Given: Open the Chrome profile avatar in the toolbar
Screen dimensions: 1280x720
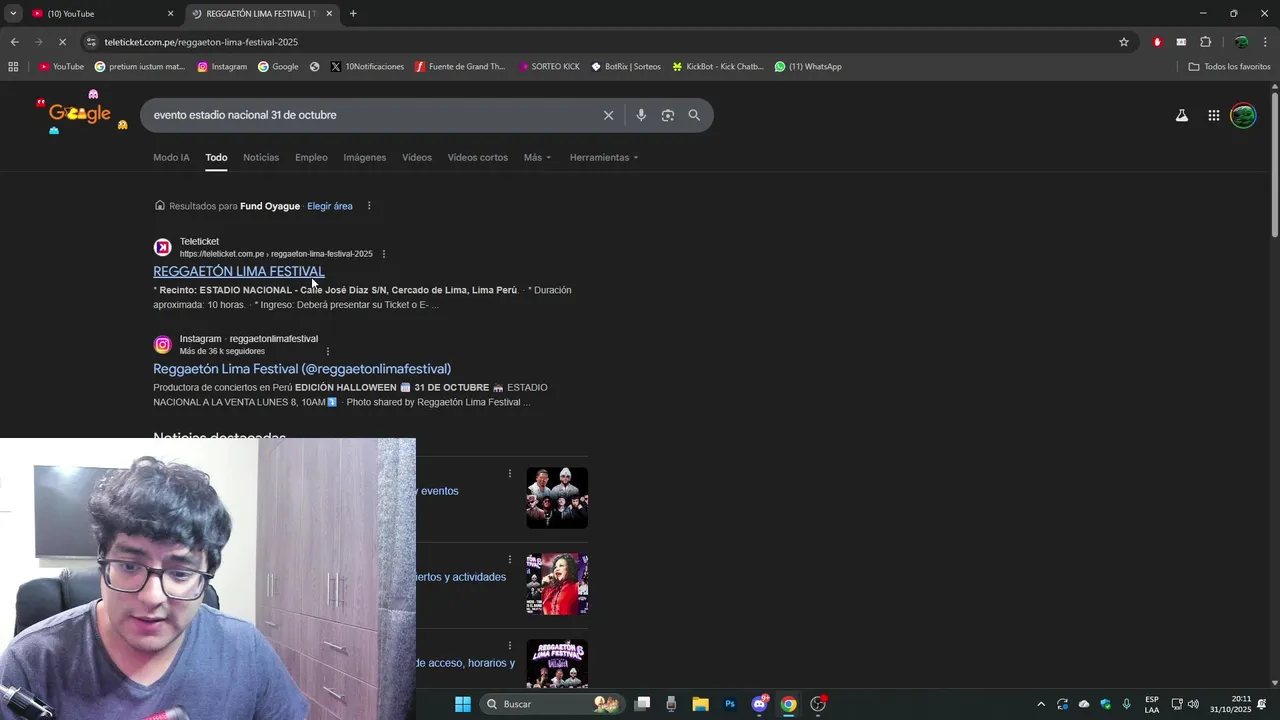Looking at the screenshot, I should pyautogui.click(x=1241, y=42).
